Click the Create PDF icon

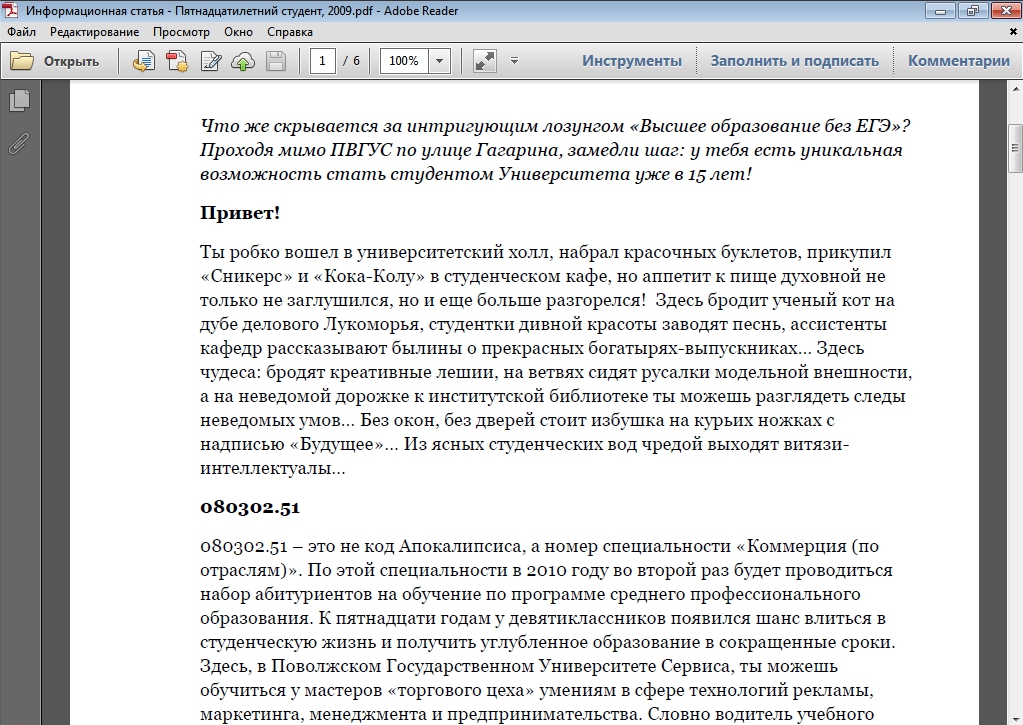[x=177, y=61]
